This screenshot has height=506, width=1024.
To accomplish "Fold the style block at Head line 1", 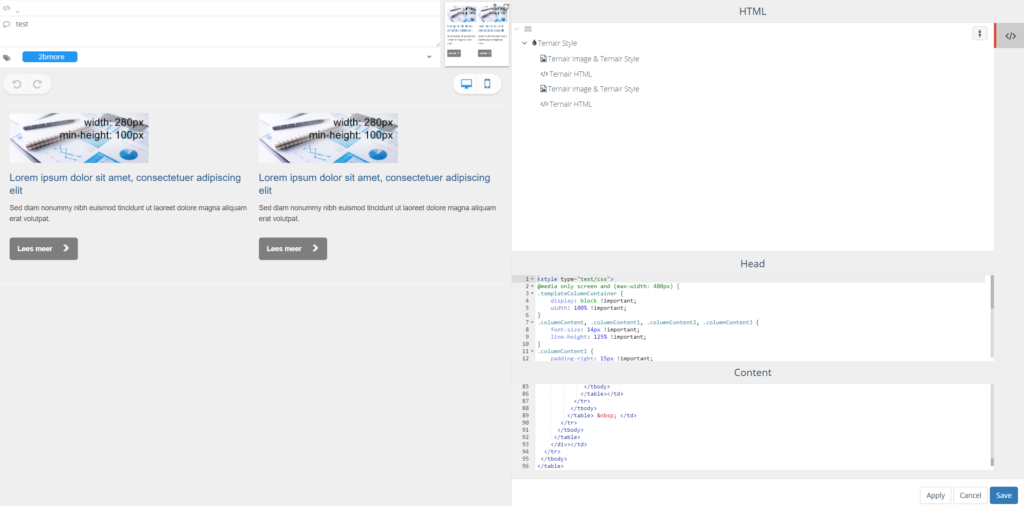I will (x=533, y=279).
